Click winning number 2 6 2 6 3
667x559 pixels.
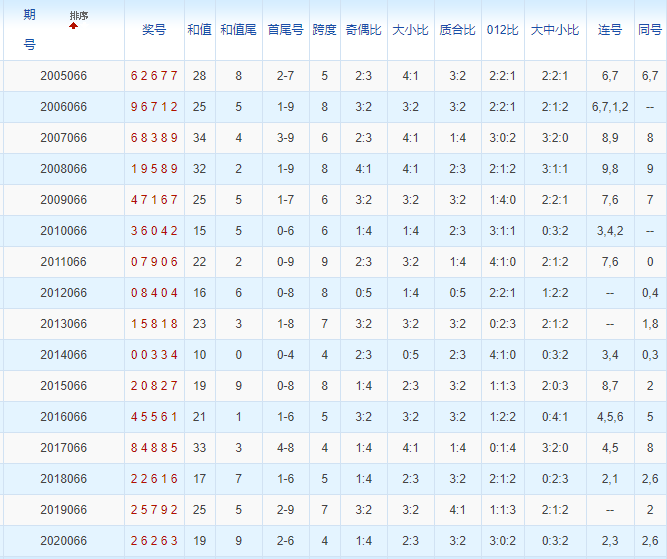[154, 541]
